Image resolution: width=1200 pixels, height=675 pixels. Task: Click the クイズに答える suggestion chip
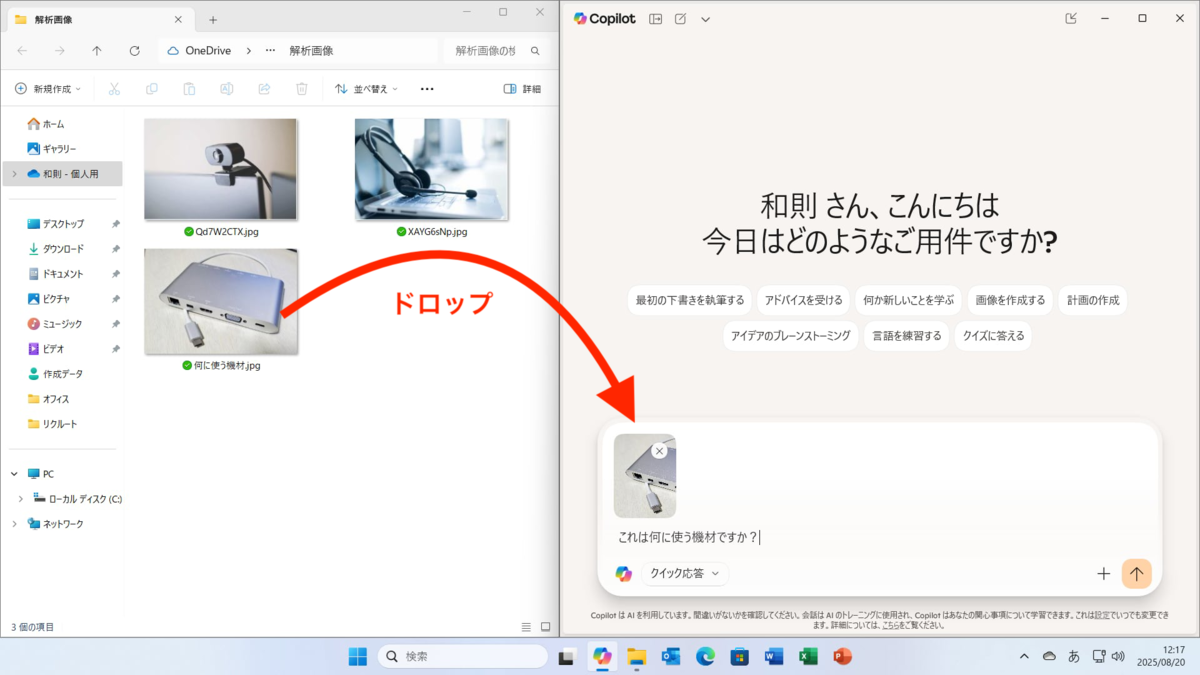click(x=993, y=336)
